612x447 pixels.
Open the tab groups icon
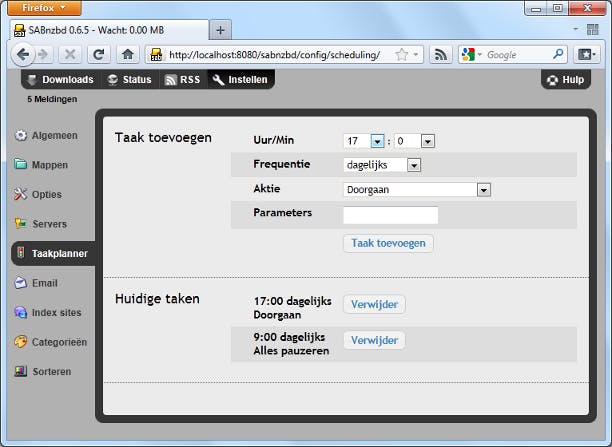click(x=592, y=30)
